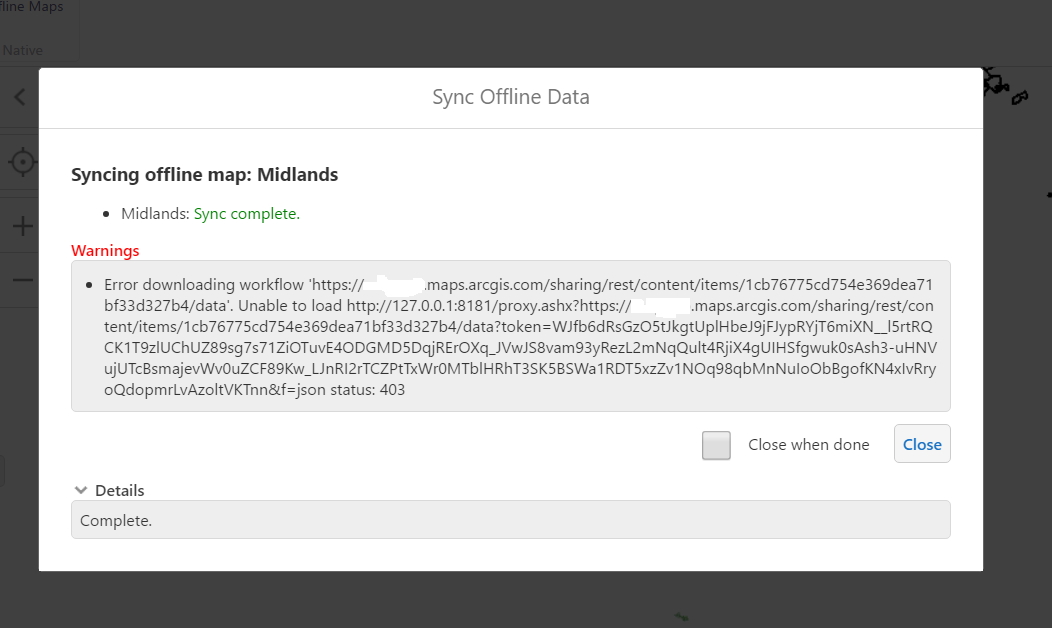Click the red Warnings heading
Viewport: 1052px width, 628px height.
pyautogui.click(x=105, y=250)
